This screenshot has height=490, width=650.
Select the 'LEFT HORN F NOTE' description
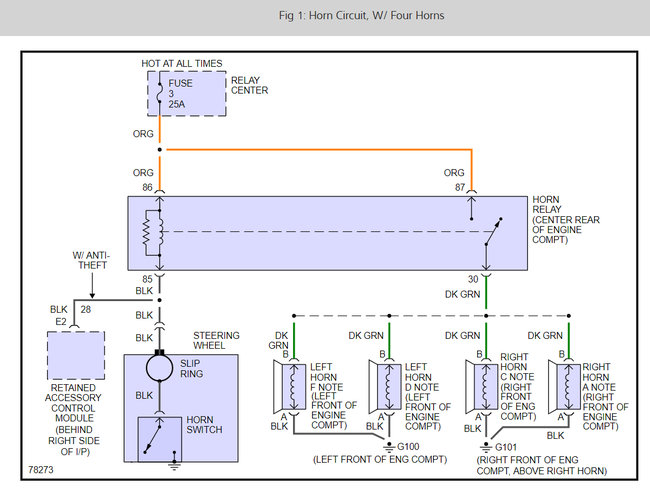pyautogui.click(x=333, y=396)
